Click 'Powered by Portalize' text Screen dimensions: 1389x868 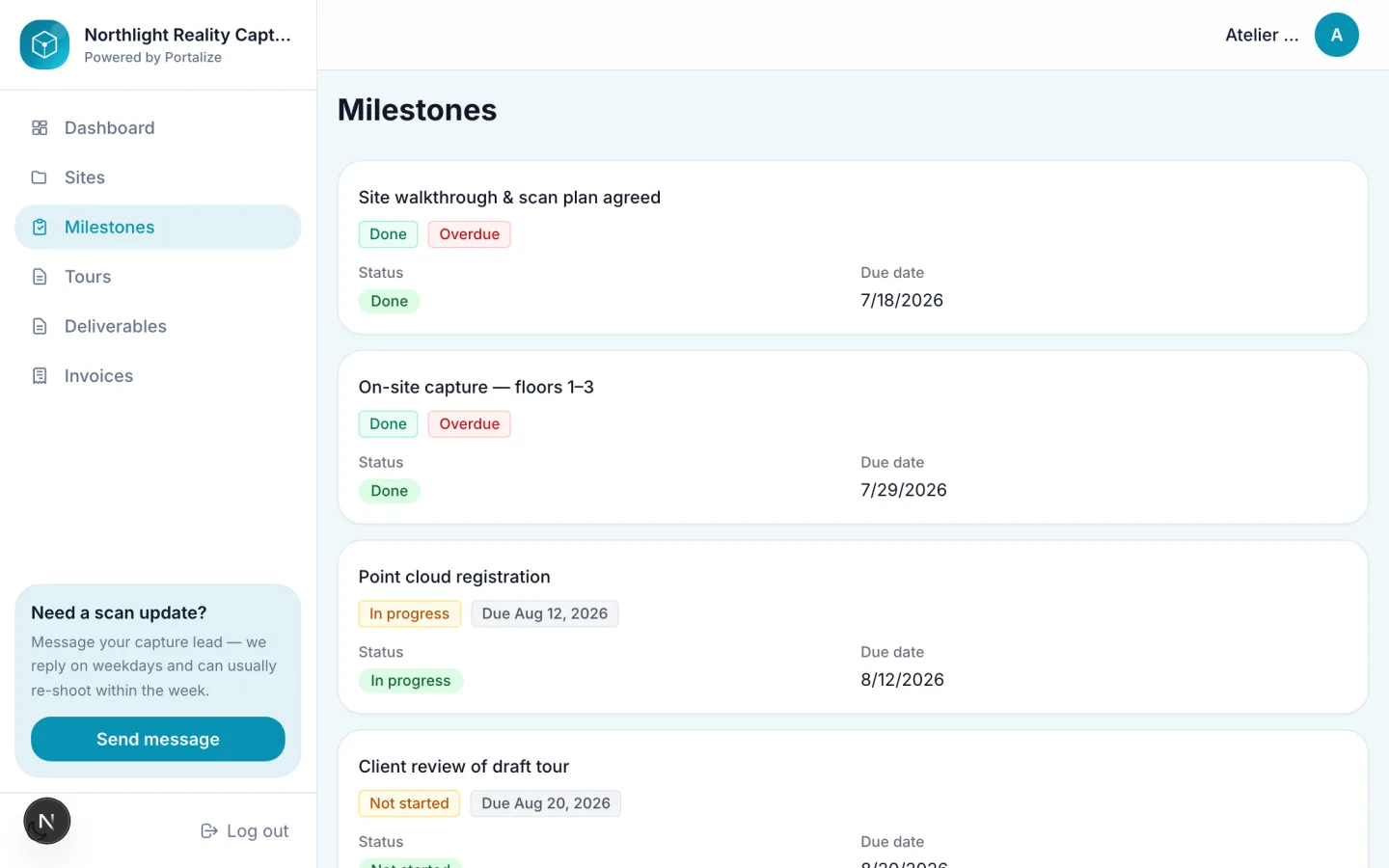tap(153, 58)
